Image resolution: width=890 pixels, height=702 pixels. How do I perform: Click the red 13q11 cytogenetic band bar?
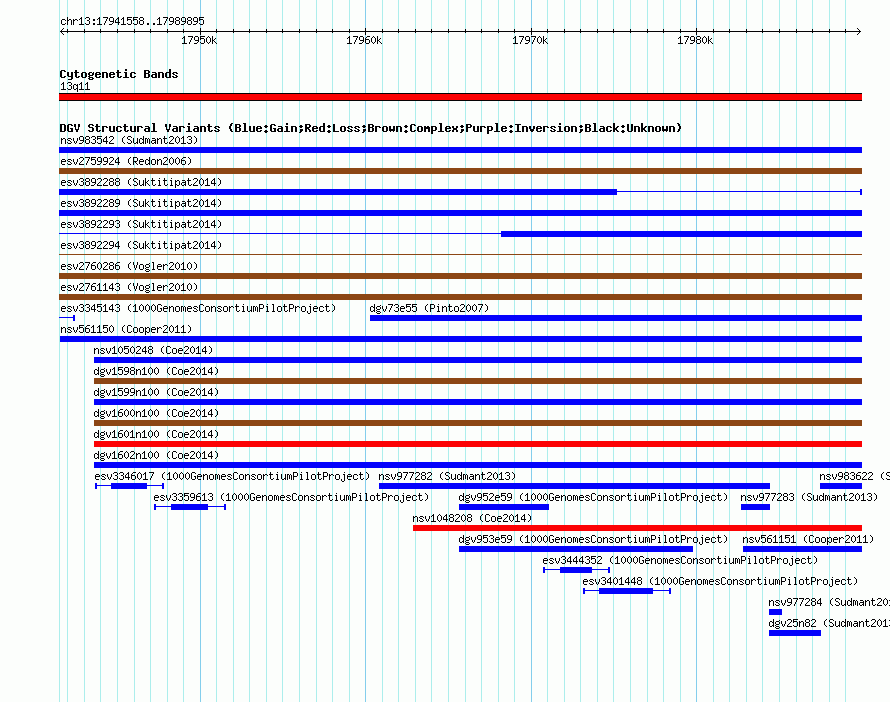pyautogui.click(x=460, y=97)
